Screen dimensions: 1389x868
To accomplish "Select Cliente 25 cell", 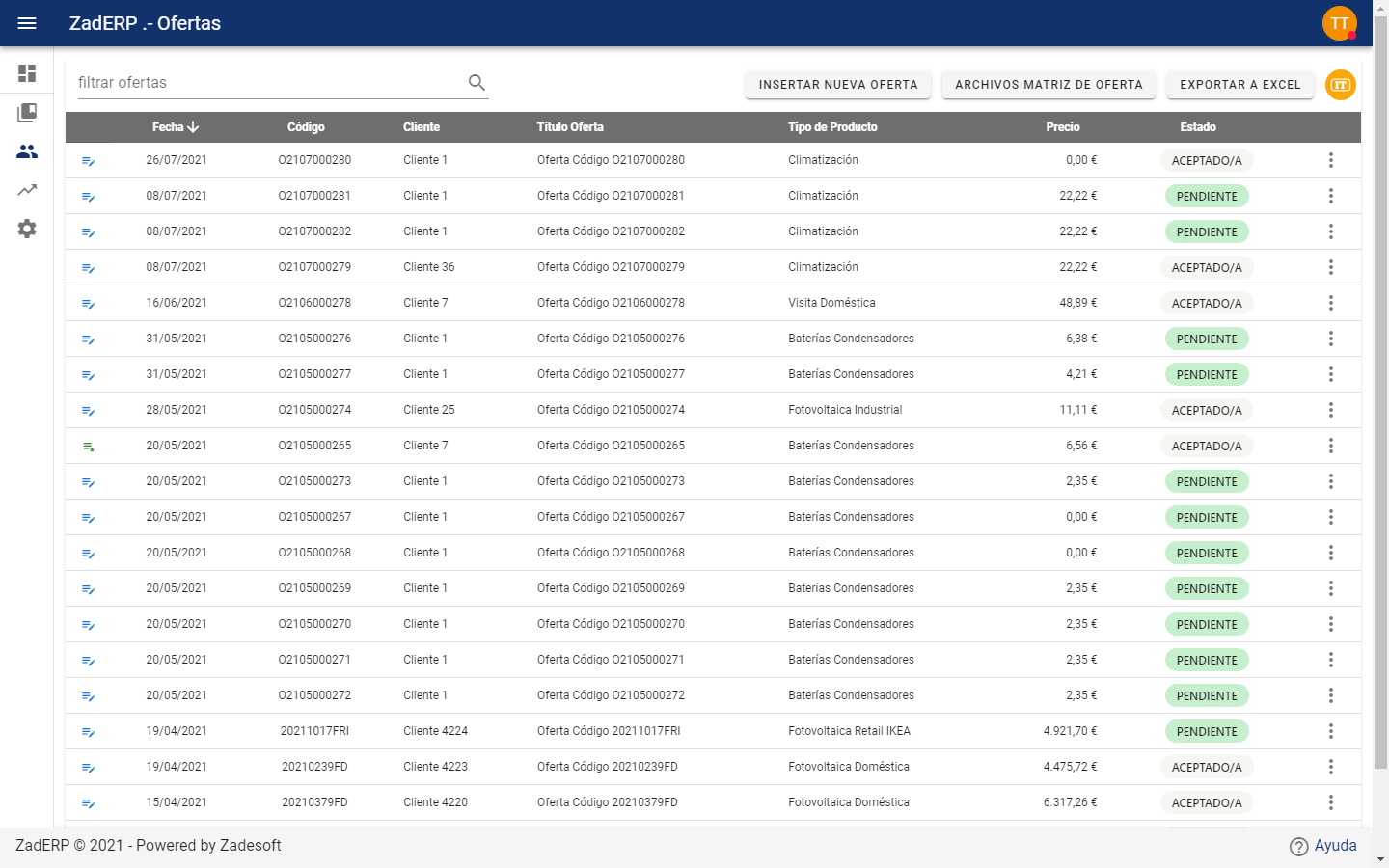I will coord(428,410).
